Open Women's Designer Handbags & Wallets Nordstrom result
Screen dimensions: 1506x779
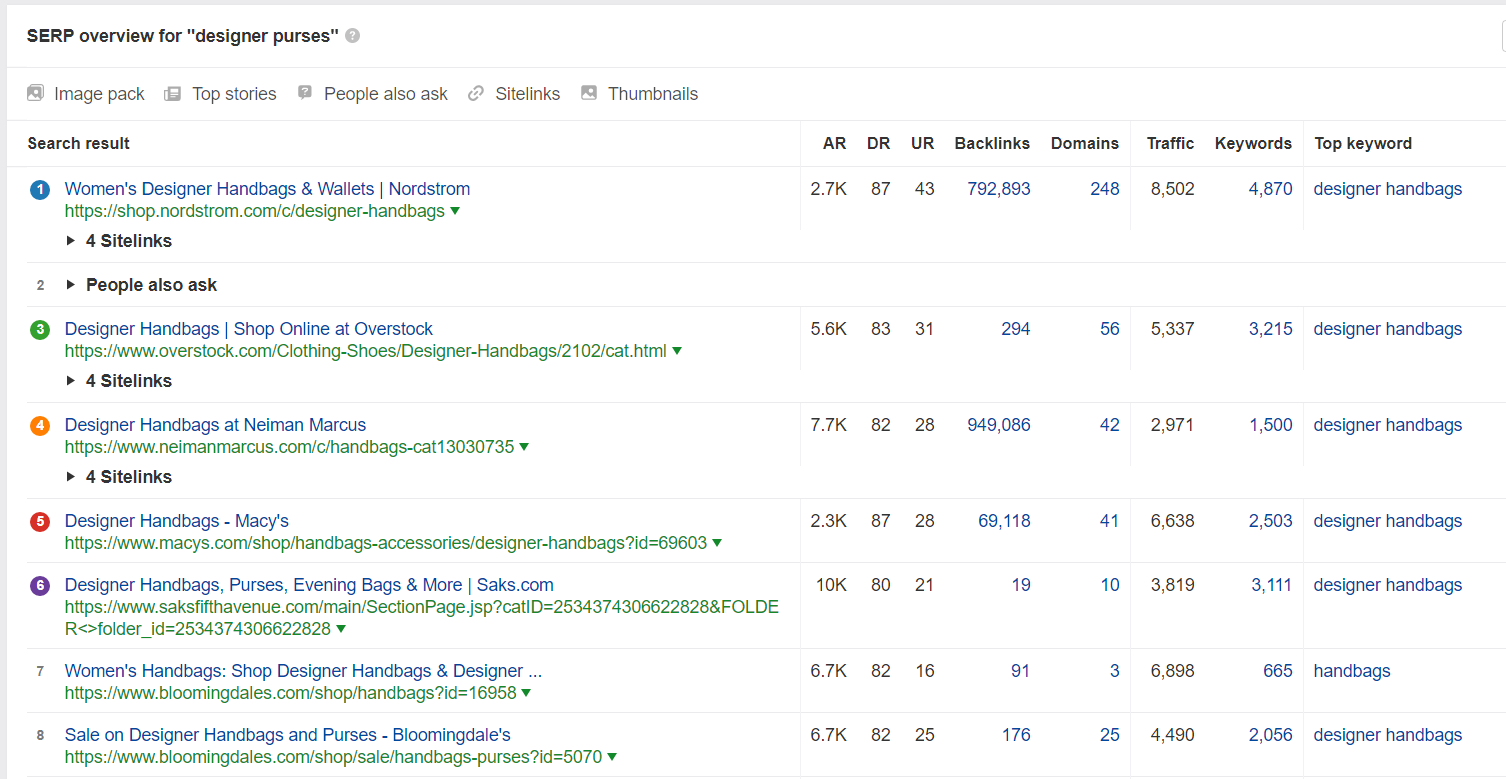click(267, 189)
